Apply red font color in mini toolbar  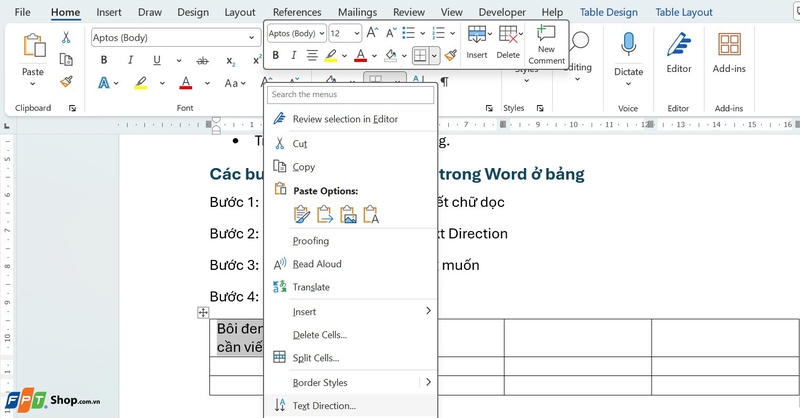point(360,55)
